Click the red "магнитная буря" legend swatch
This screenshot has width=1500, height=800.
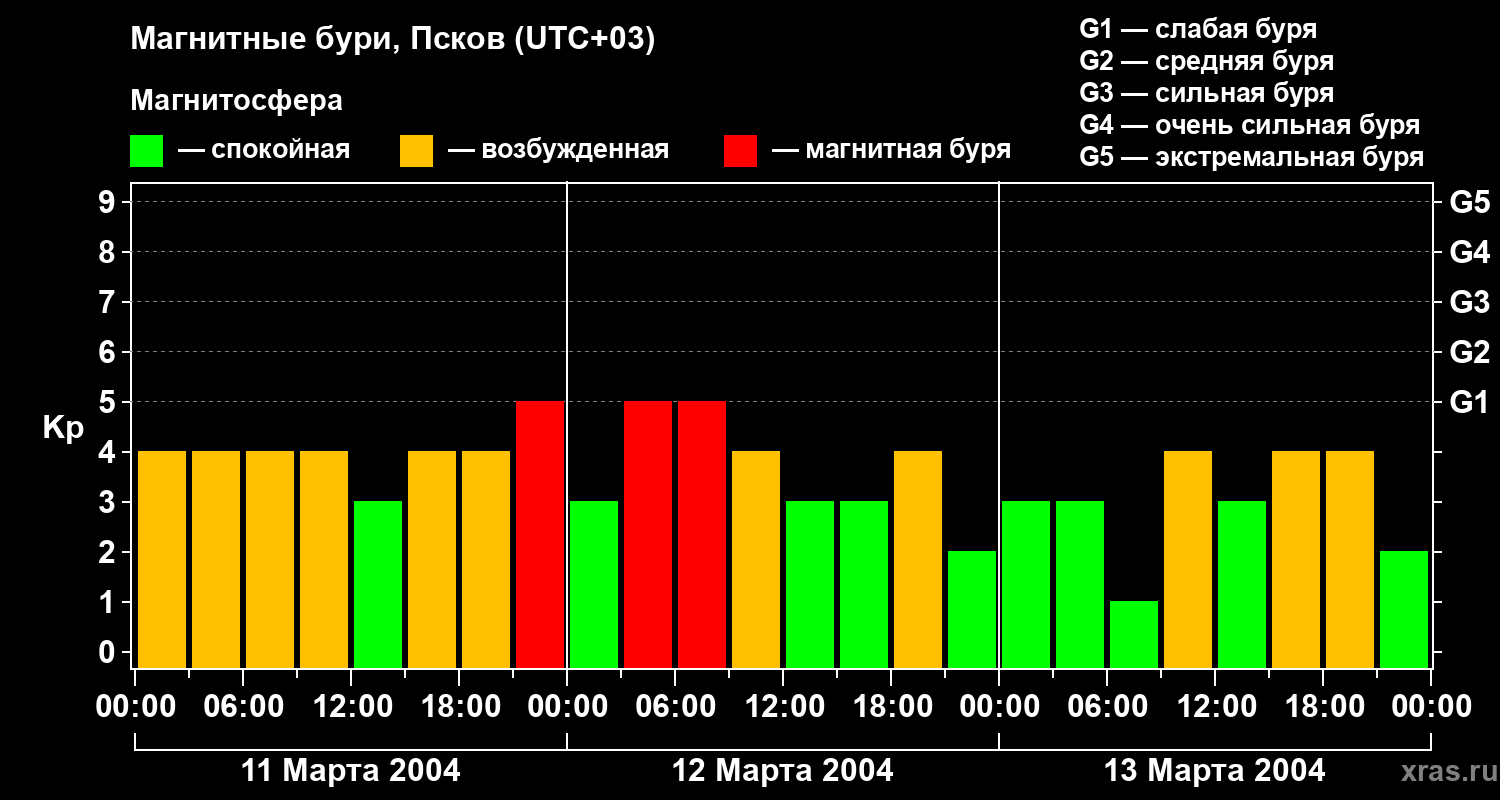coord(740,151)
